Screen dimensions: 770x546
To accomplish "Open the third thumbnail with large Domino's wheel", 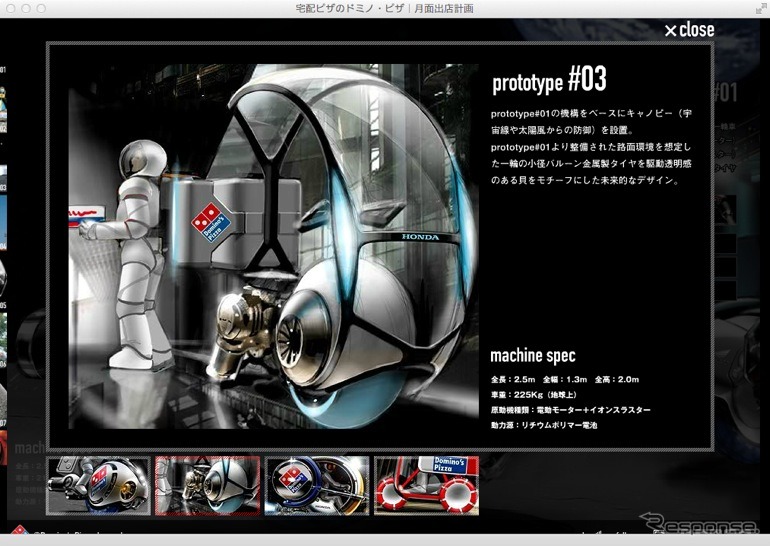I will pos(317,486).
